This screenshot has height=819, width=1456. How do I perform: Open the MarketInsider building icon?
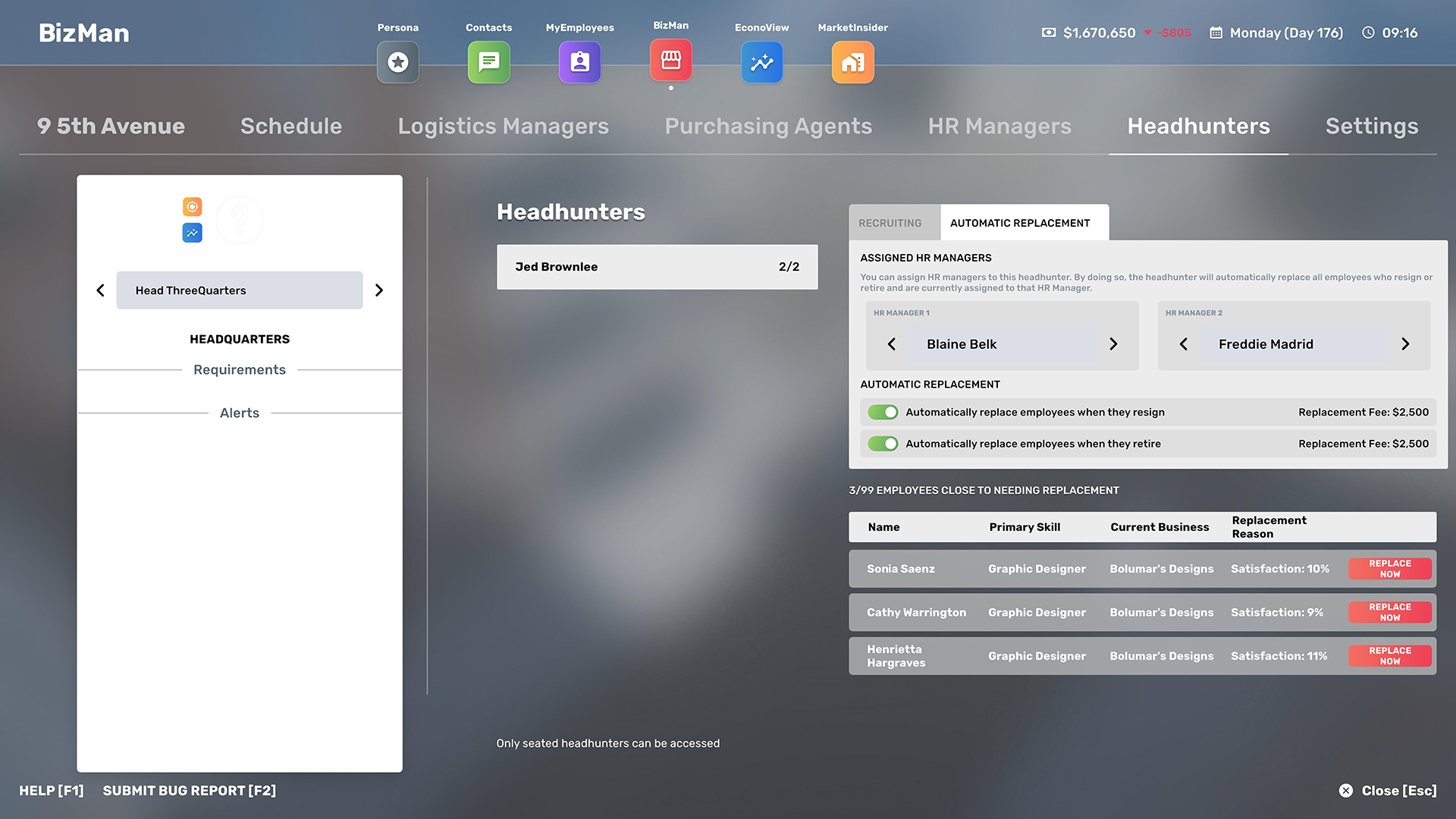click(x=852, y=62)
